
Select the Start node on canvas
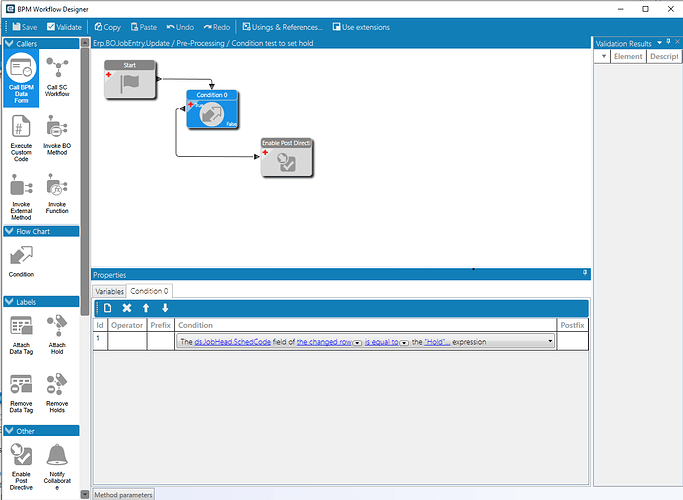130,80
